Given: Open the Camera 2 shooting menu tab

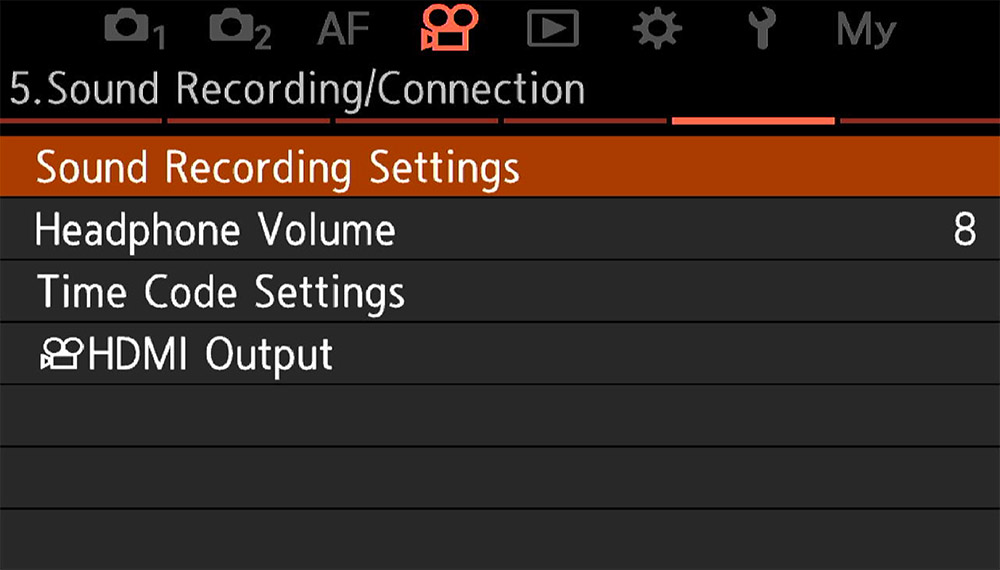Looking at the screenshot, I should (240, 29).
